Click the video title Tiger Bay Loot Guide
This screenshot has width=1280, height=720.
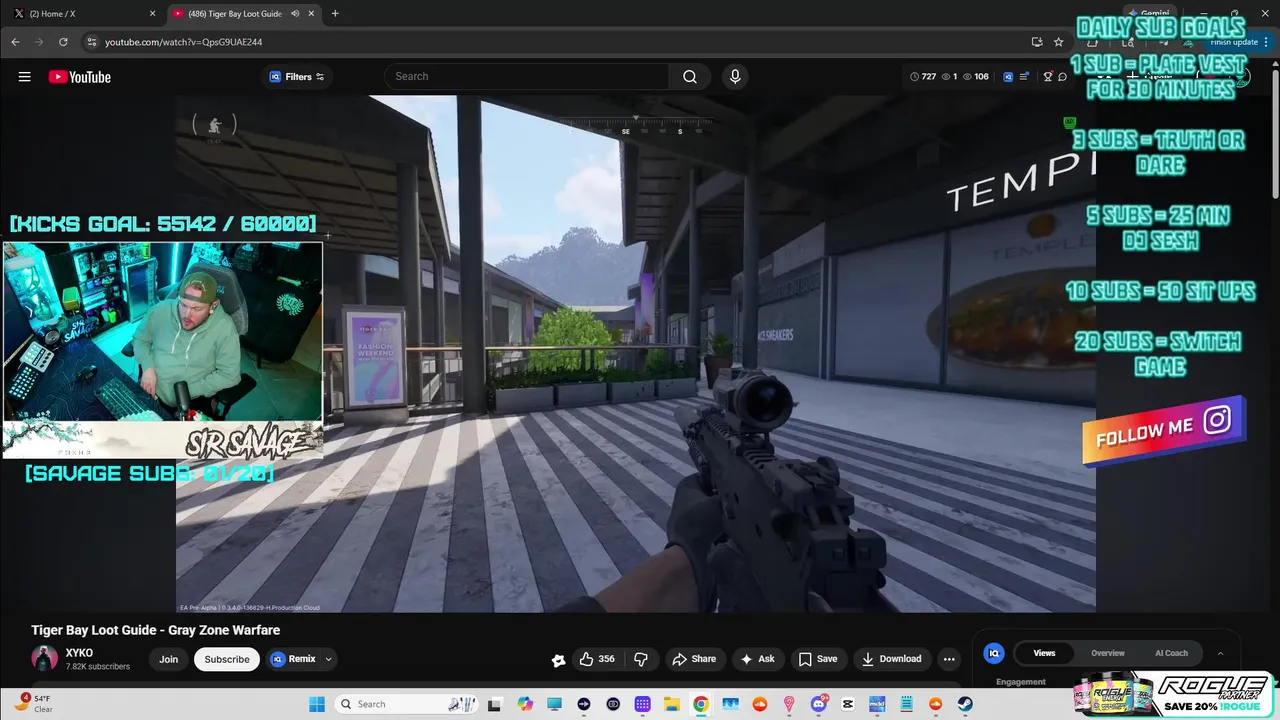click(155, 630)
